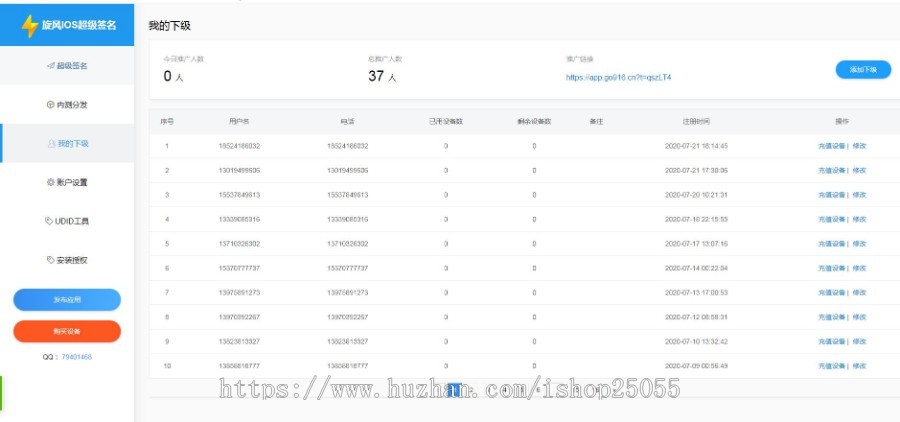Click 充值设备 in row 3
Image resolution: width=900 pixels, height=422 pixels.
coord(831,195)
